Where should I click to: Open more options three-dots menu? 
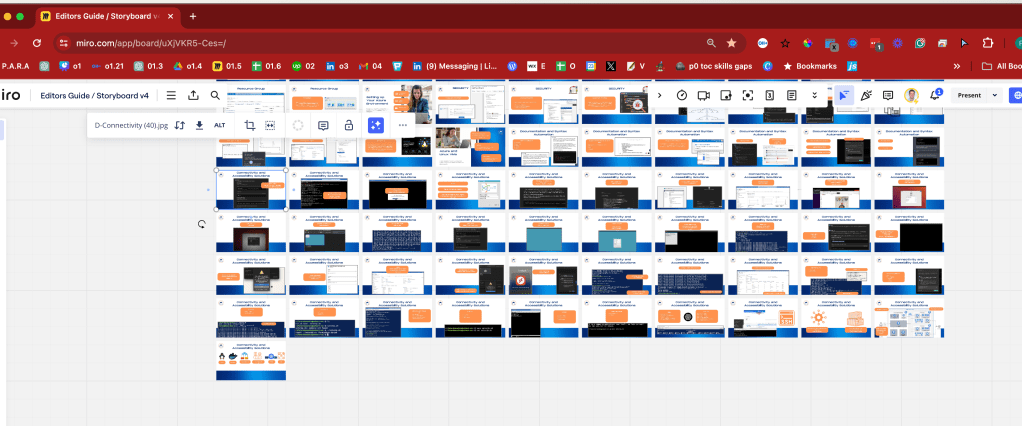pyautogui.click(x=402, y=125)
